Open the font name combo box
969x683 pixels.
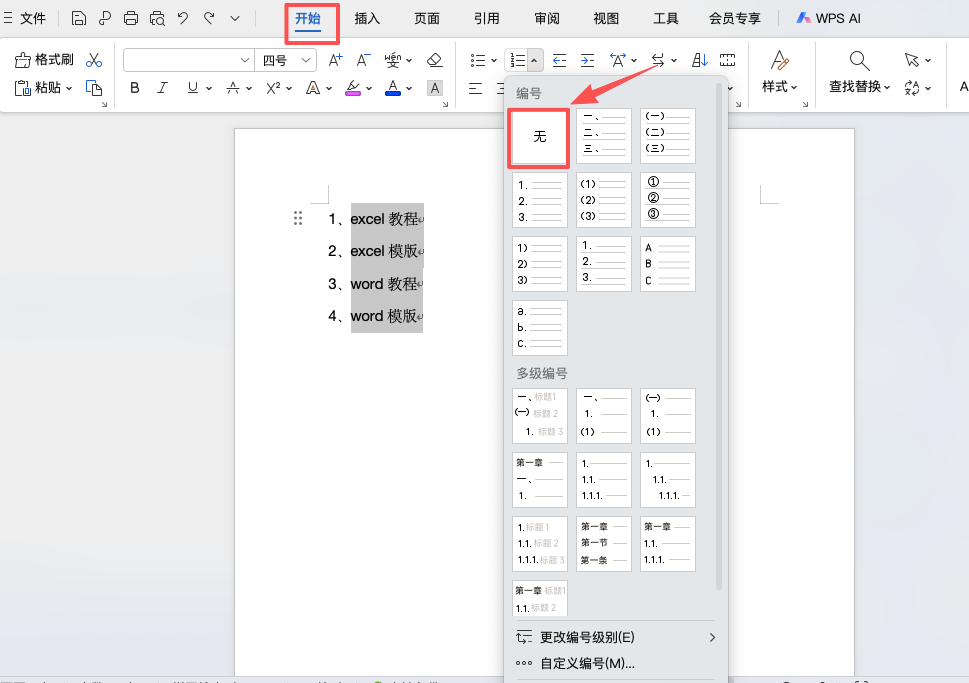click(x=188, y=60)
